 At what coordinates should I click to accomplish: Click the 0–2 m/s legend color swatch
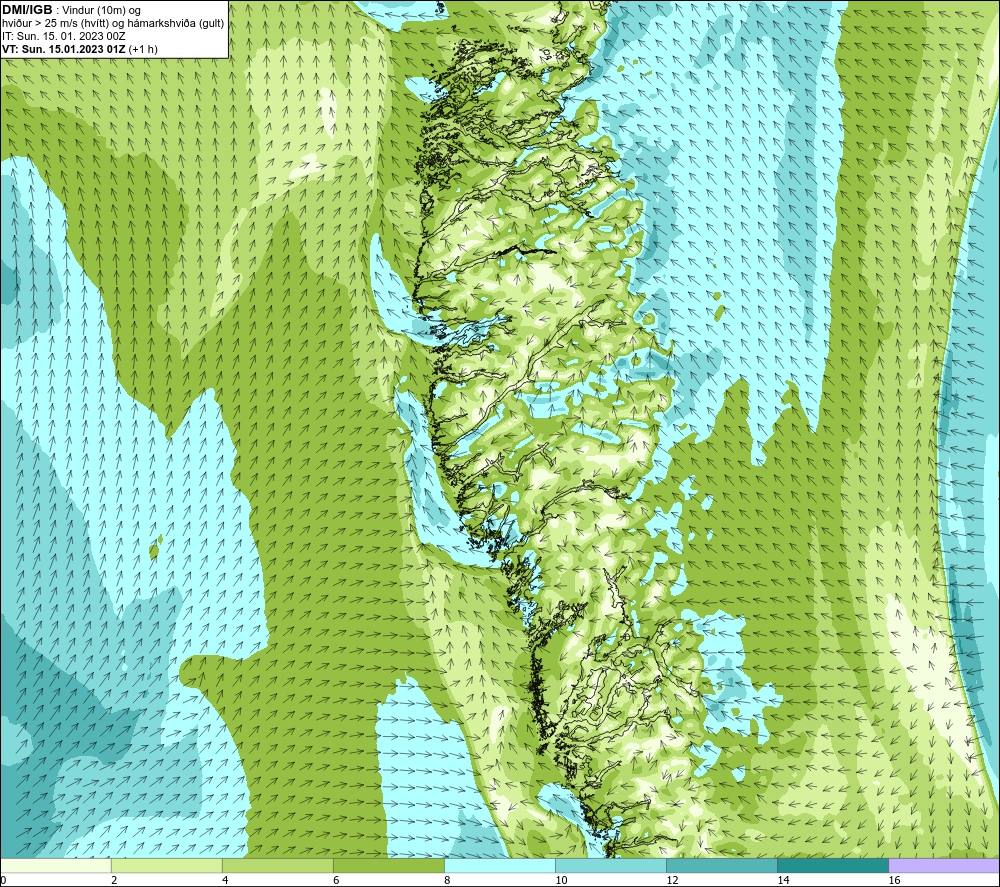pos(56,865)
